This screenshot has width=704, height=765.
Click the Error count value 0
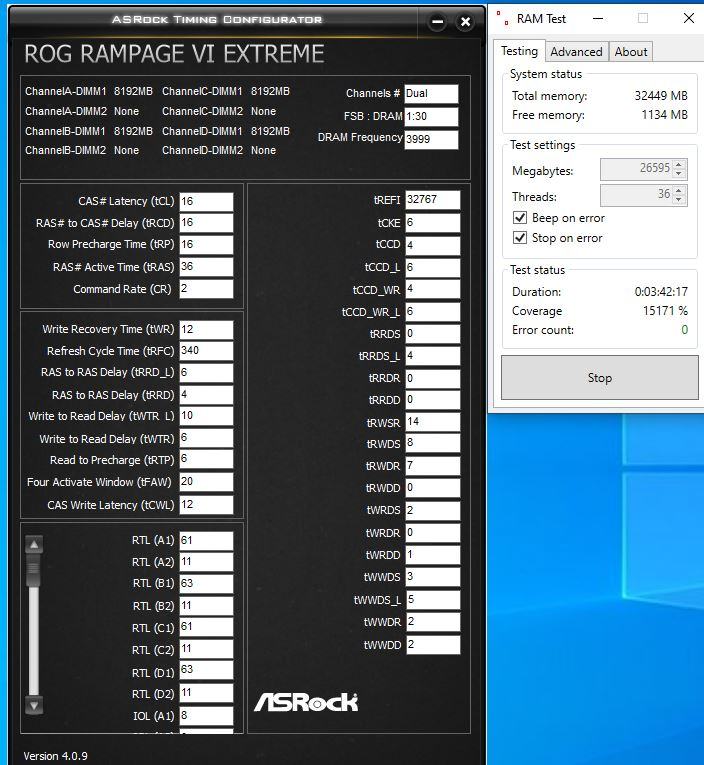pos(684,330)
